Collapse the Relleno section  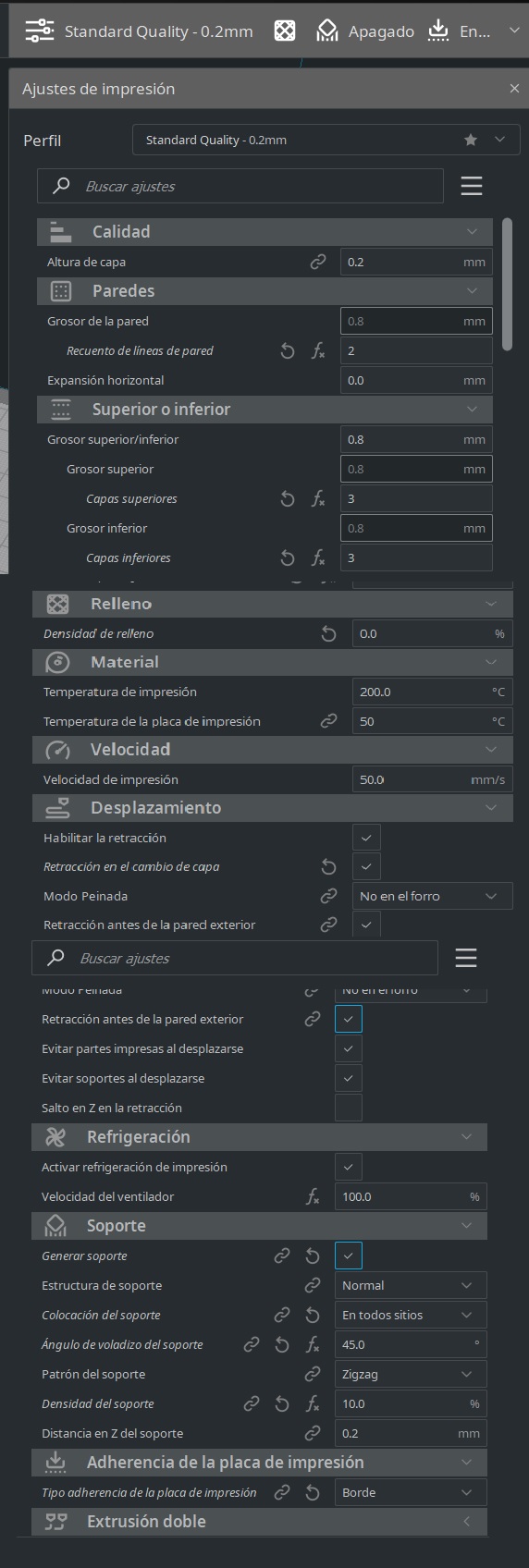tap(273, 604)
